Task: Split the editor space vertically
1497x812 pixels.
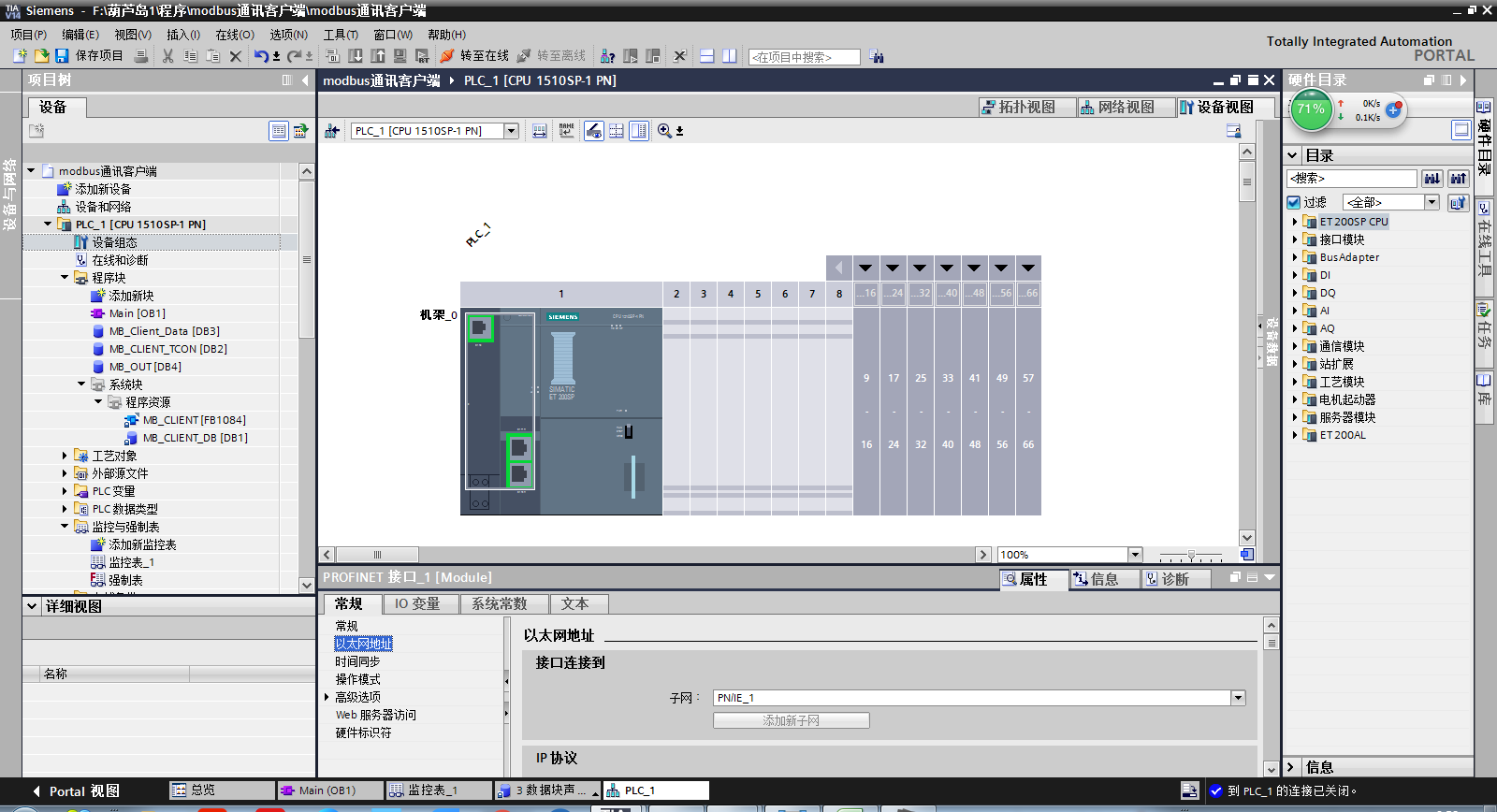Action: pyautogui.click(x=730, y=56)
